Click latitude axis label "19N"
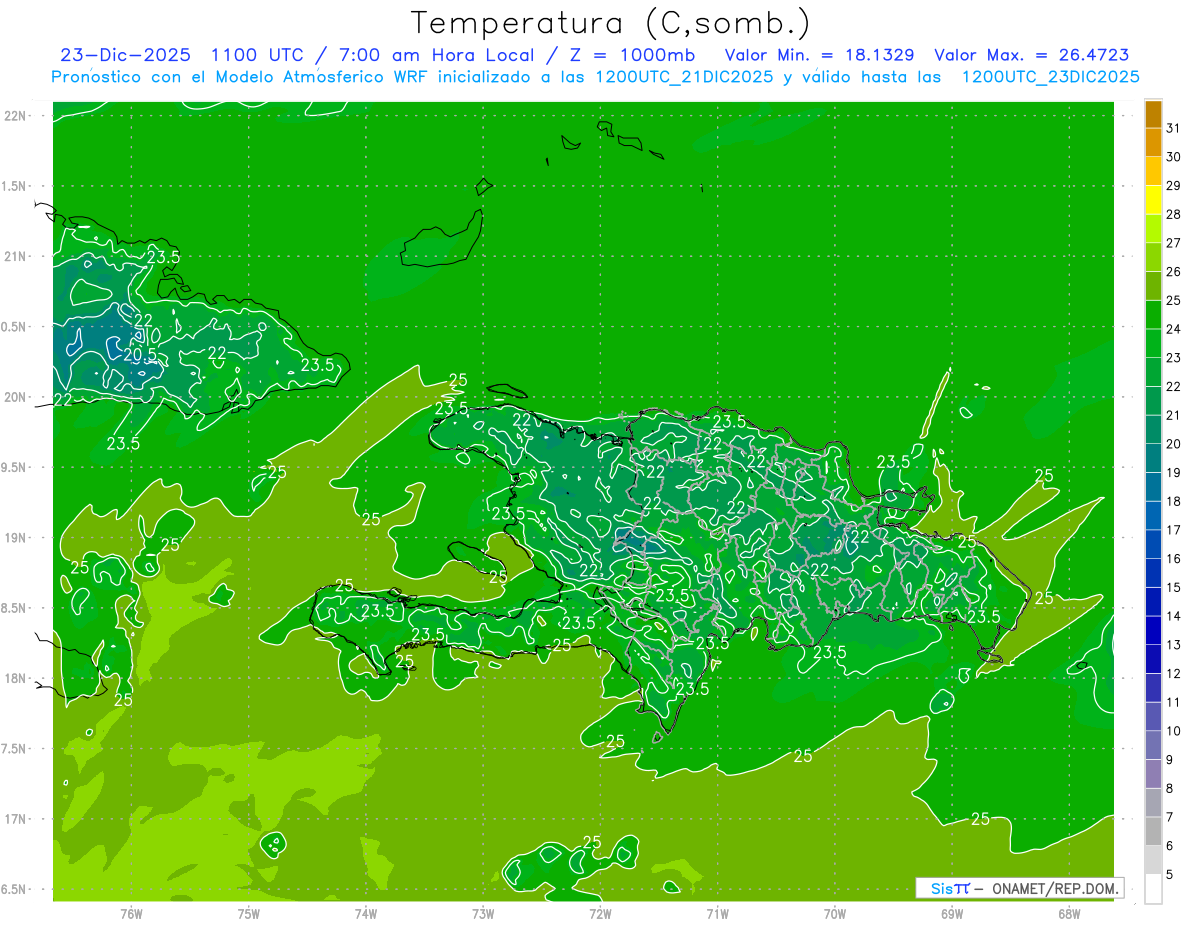Image resolution: width=1200 pixels, height=927 pixels. [16, 537]
